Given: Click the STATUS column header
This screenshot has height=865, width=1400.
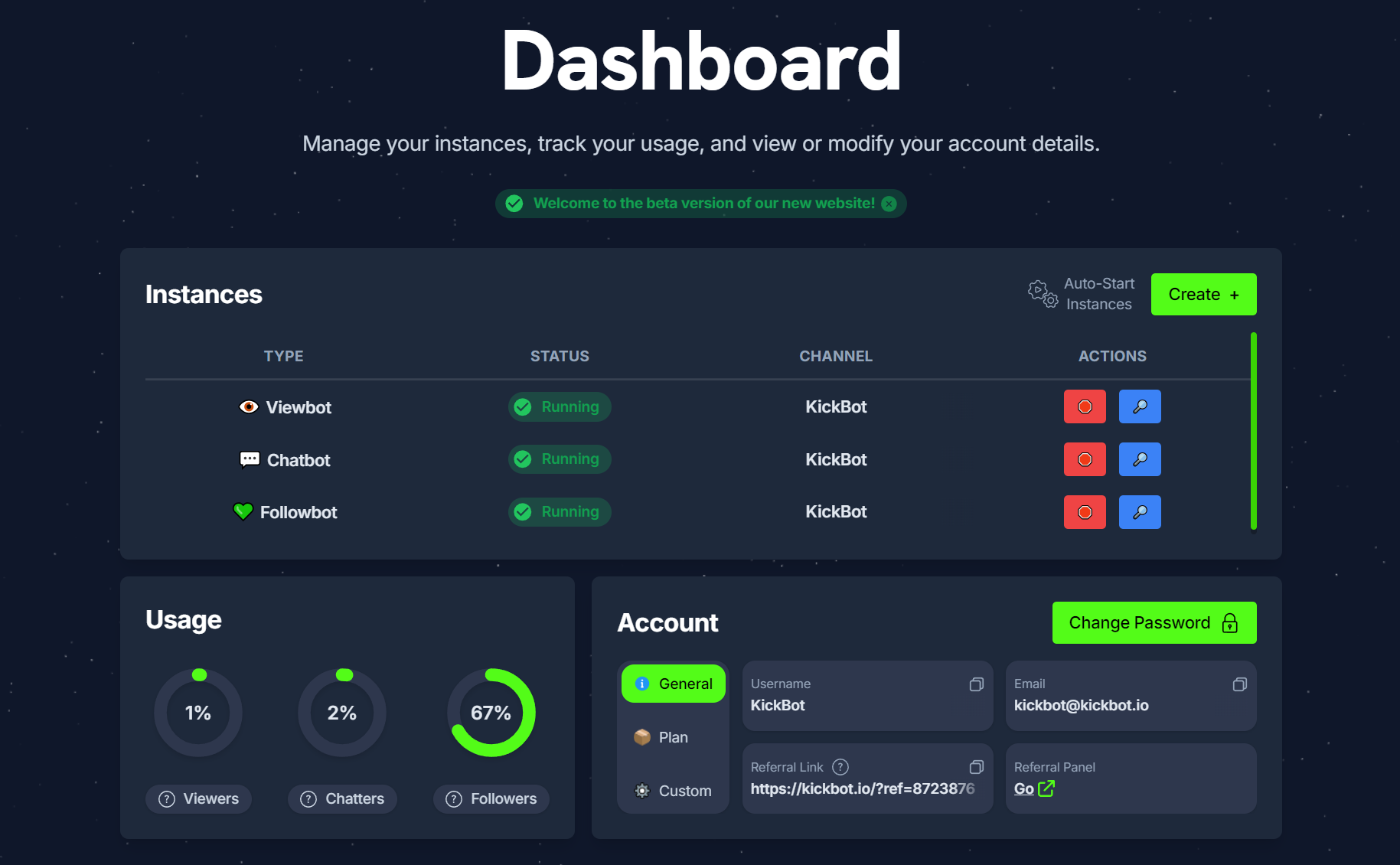Looking at the screenshot, I should pyautogui.click(x=560, y=356).
